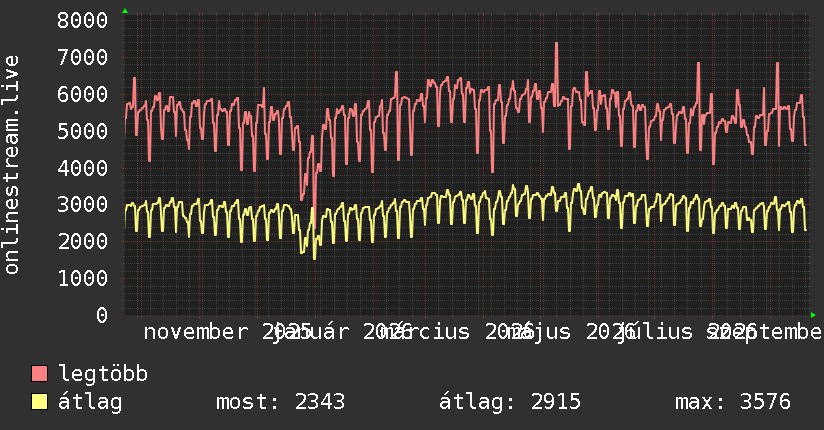Click the most: 2343 statistic
The width and height of the screenshot is (824, 430).
point(281,402)
